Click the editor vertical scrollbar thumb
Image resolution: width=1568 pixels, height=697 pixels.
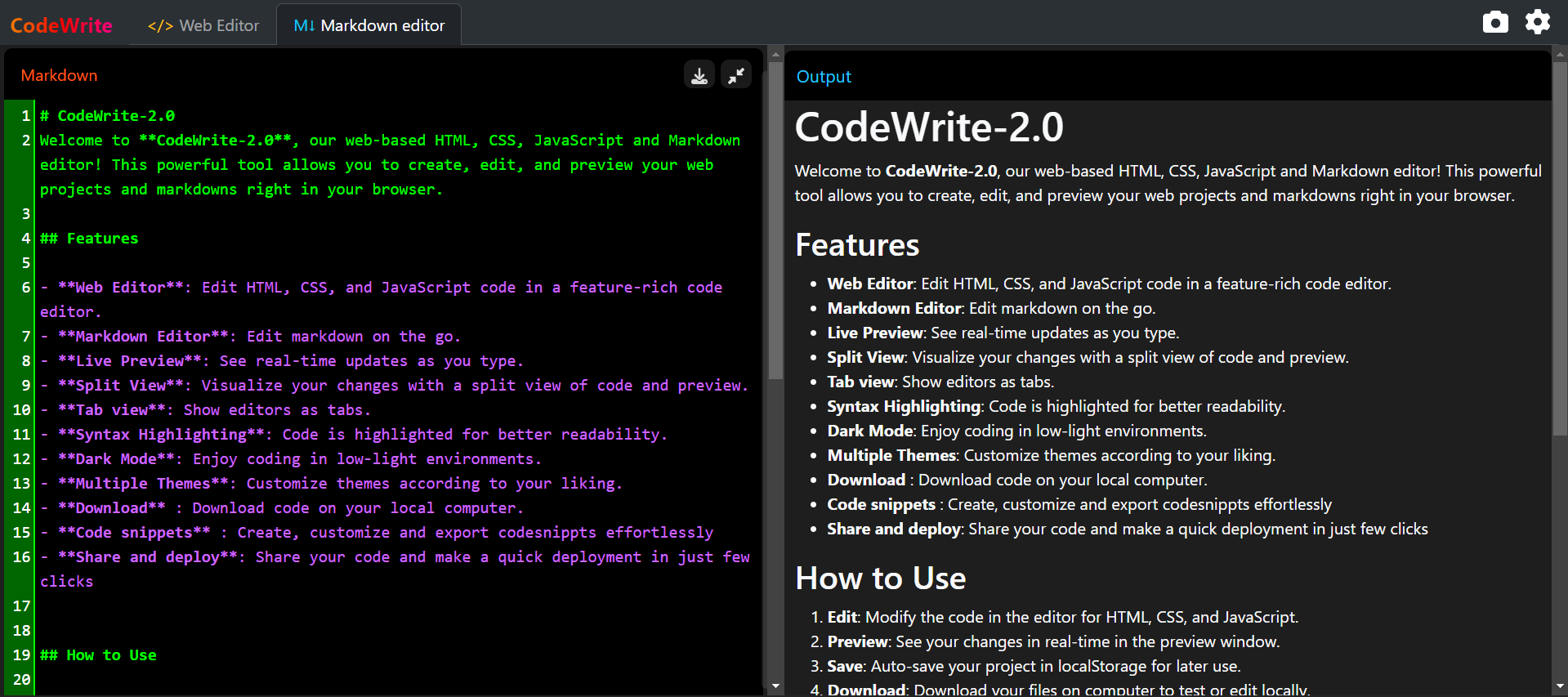pos(775,221)
